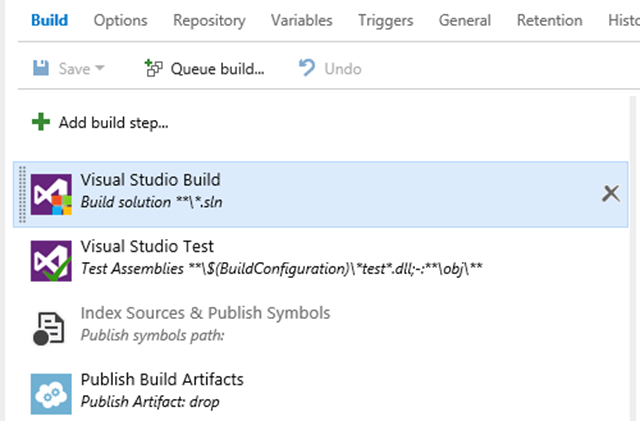Image resolution: width=640 pixels, height=421 pixels.
Task: Click the Add build step... link
Action: click(x=113, y=123)
